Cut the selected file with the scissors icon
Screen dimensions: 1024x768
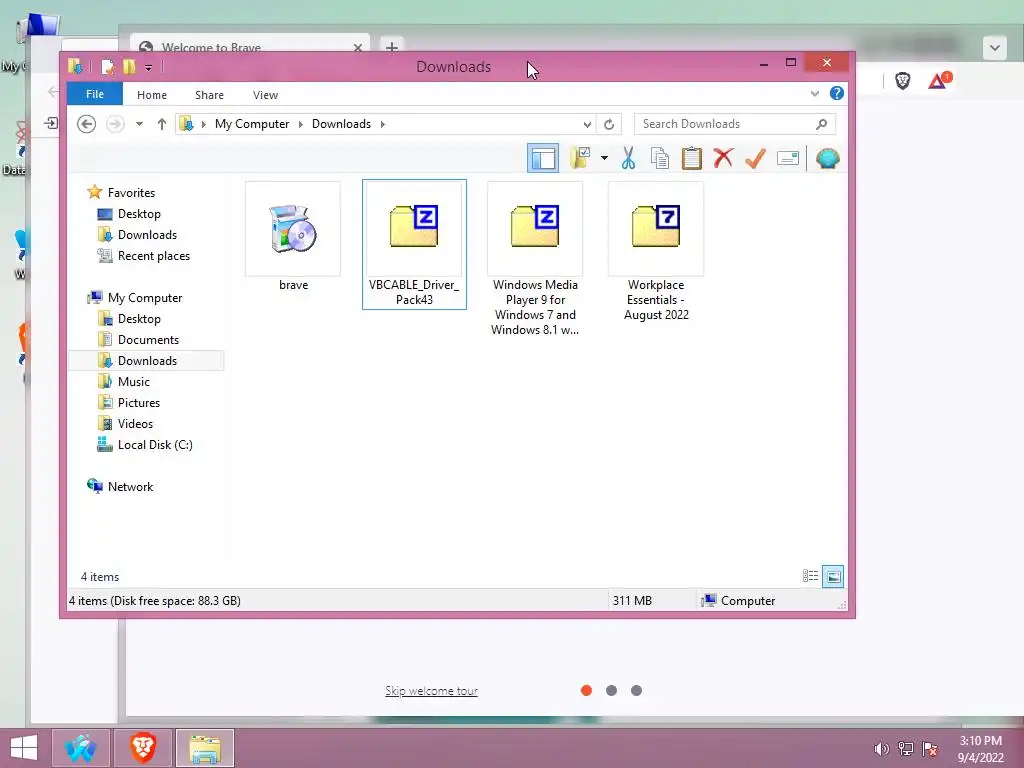pyautogui.click(x=628, y=158)
